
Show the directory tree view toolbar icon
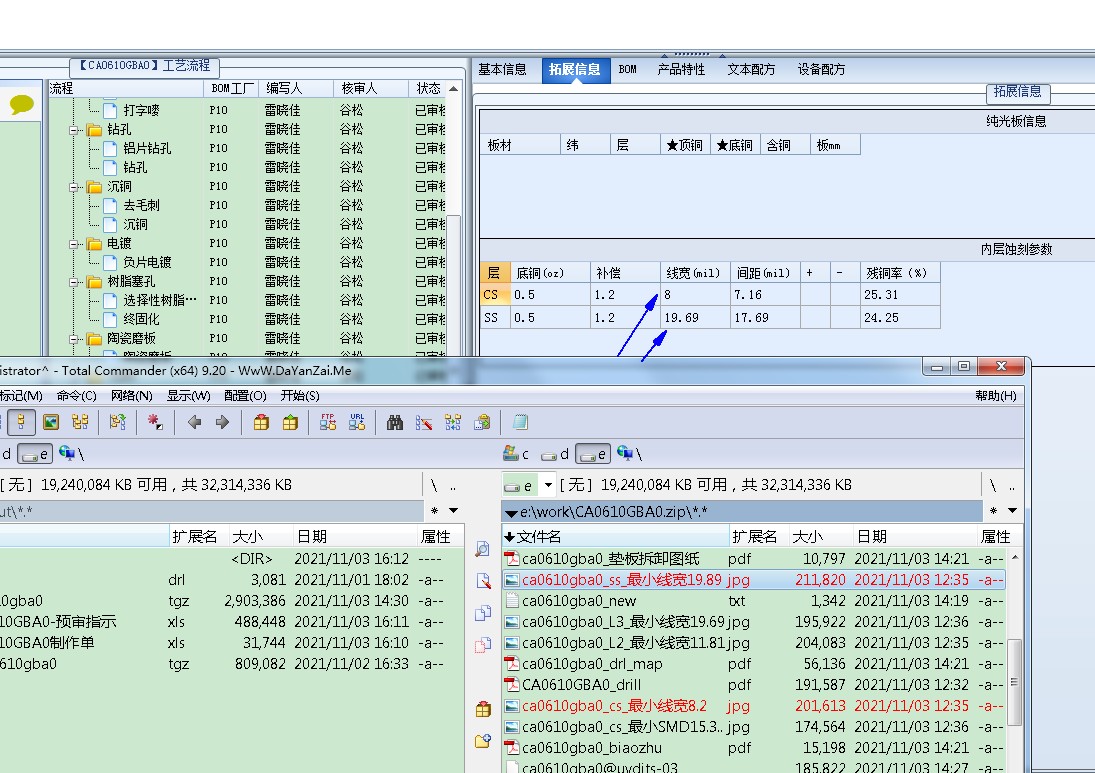(80, 422)
